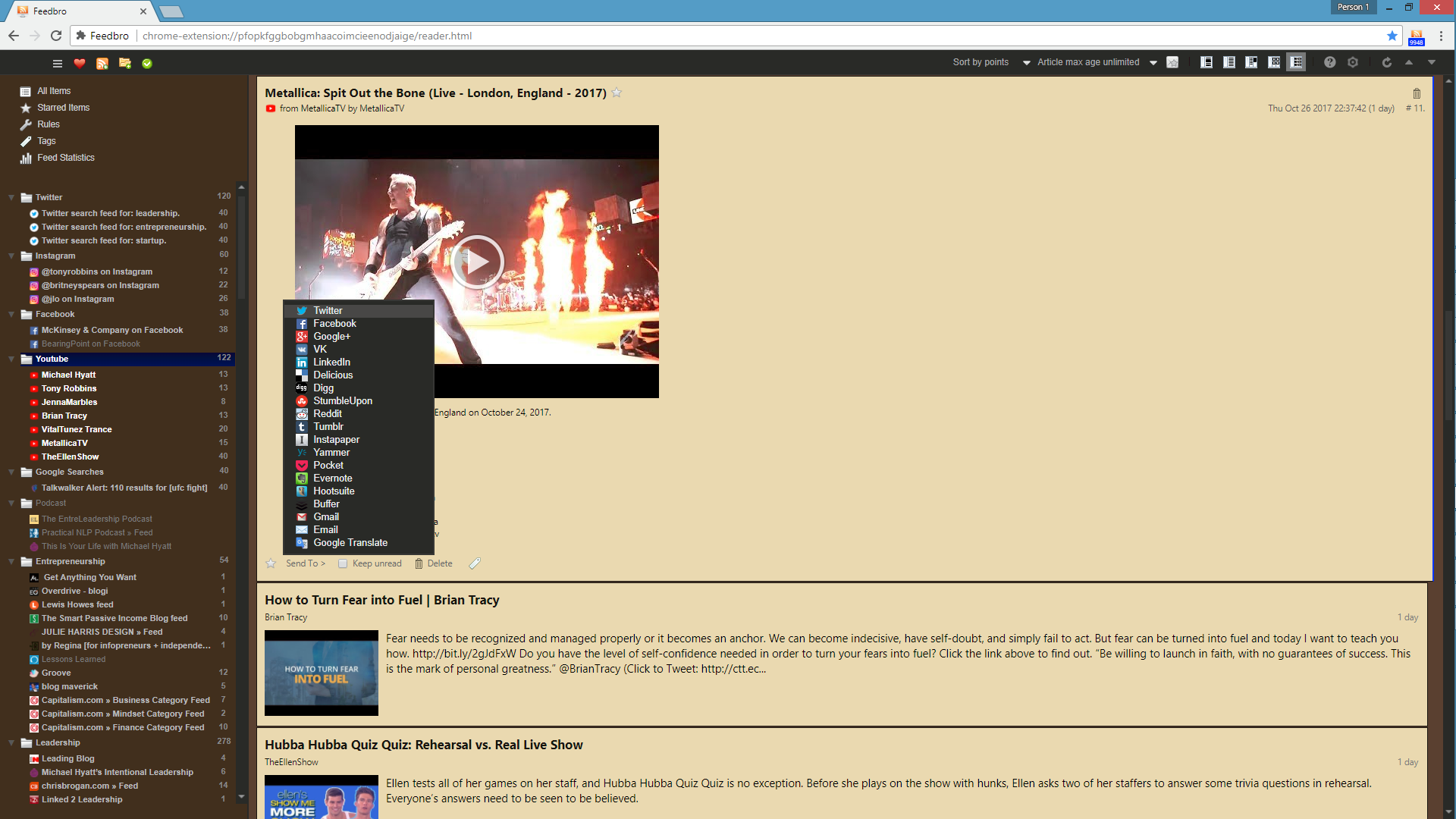The width and height of the screenshot is (1456, 819).
Task: Click the red heart icon in toolbar
Action: [80, 64]
